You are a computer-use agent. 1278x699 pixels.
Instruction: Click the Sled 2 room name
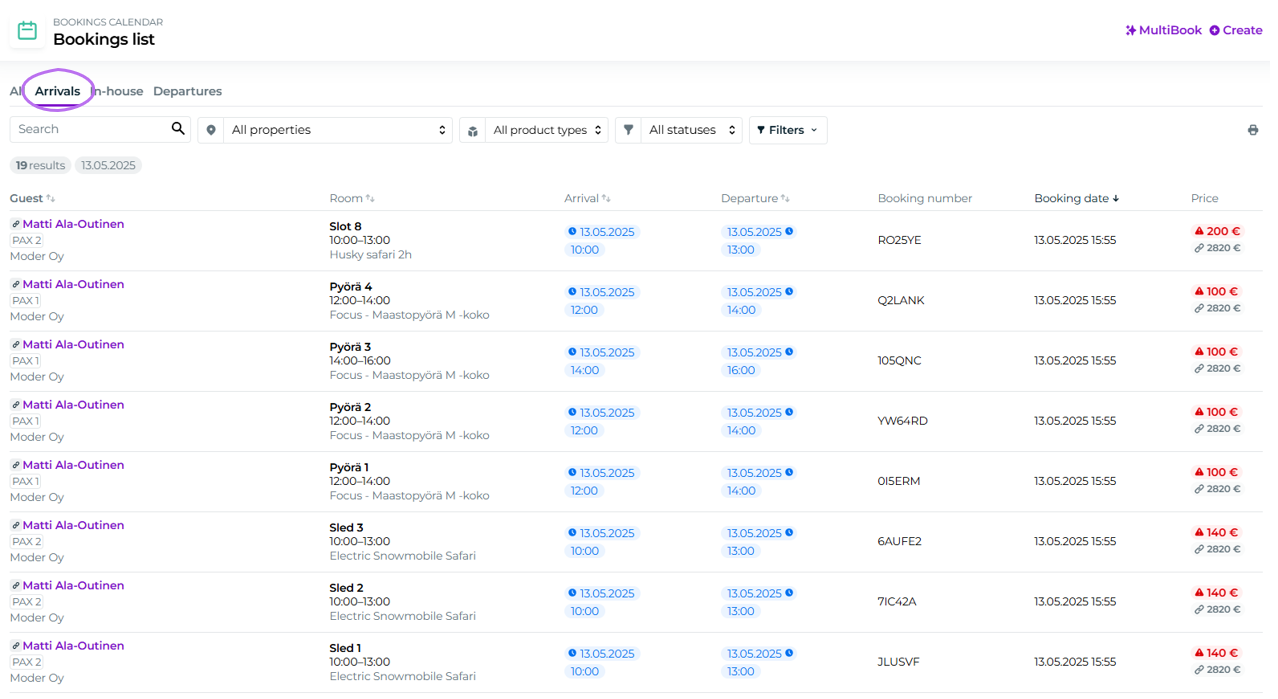click(347, 588)
